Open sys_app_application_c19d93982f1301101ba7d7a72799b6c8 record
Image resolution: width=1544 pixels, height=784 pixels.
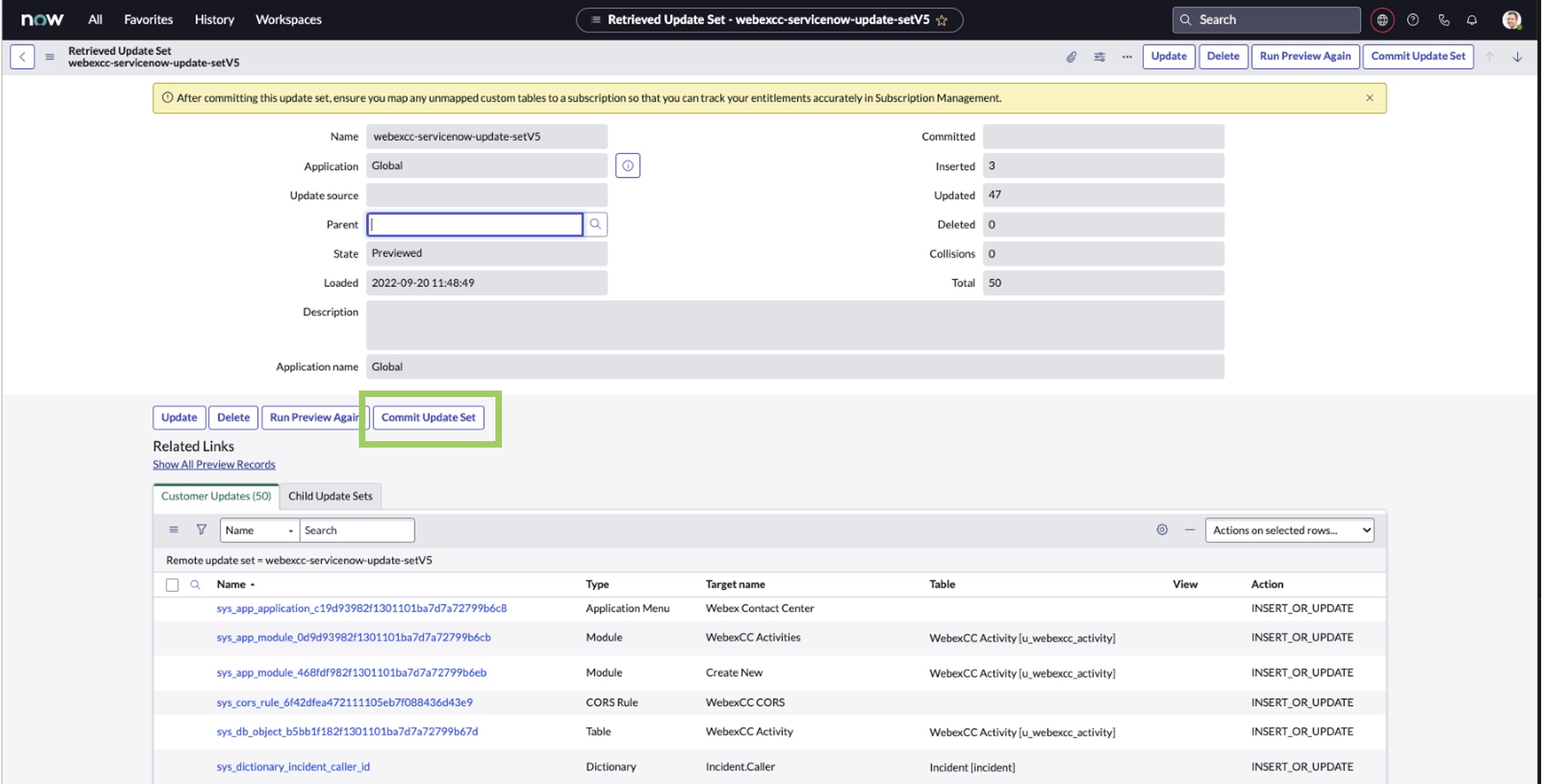click(362, 609)
